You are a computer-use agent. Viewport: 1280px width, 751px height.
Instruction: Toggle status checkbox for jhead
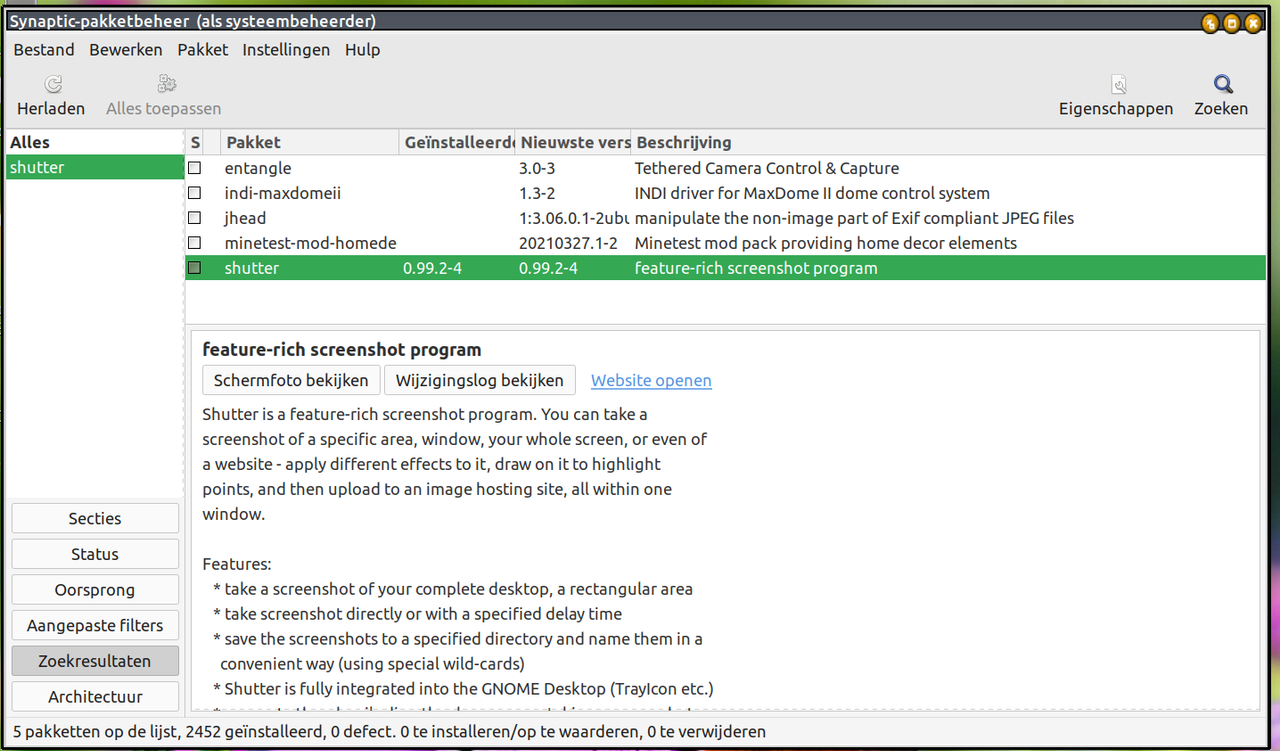tap(195, 218)
